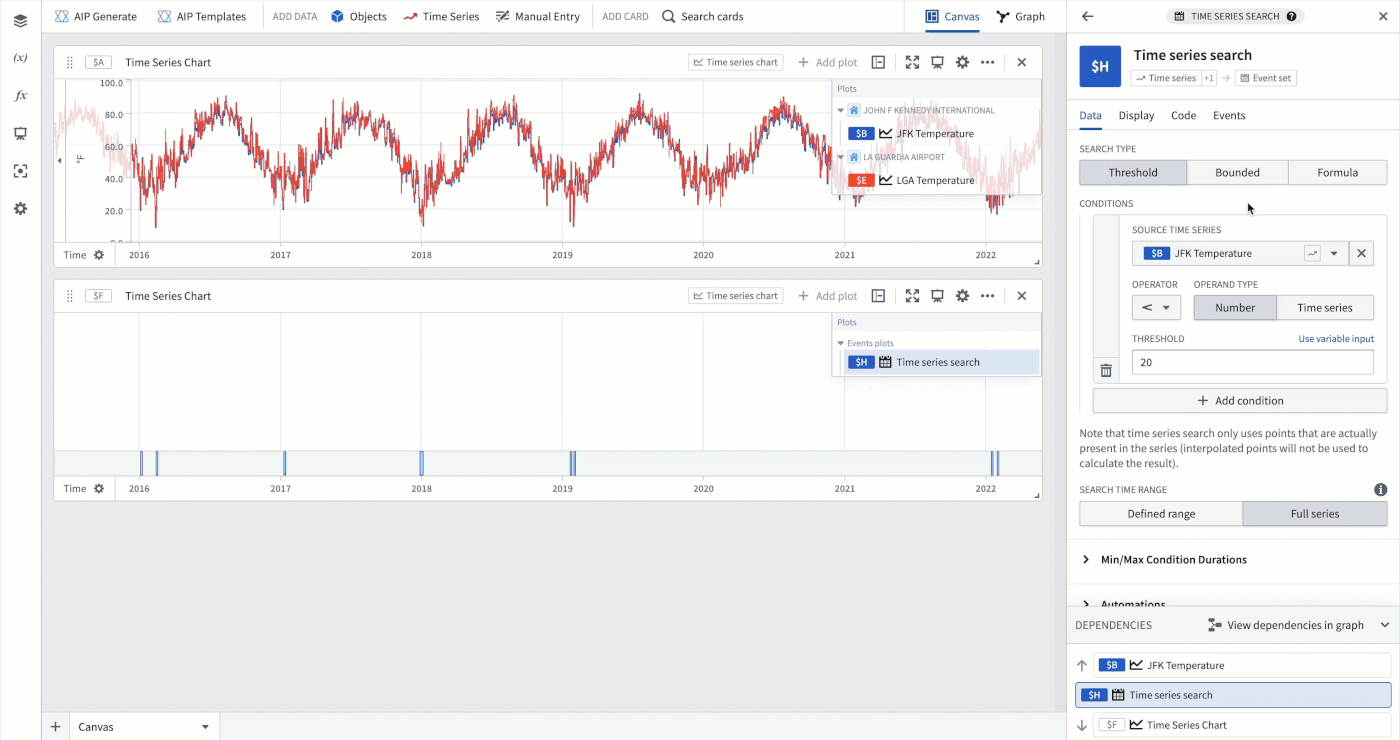This screenshot has height=740, width=1400.
Task: Show search time range info icon
Action: click(1380, 490)
